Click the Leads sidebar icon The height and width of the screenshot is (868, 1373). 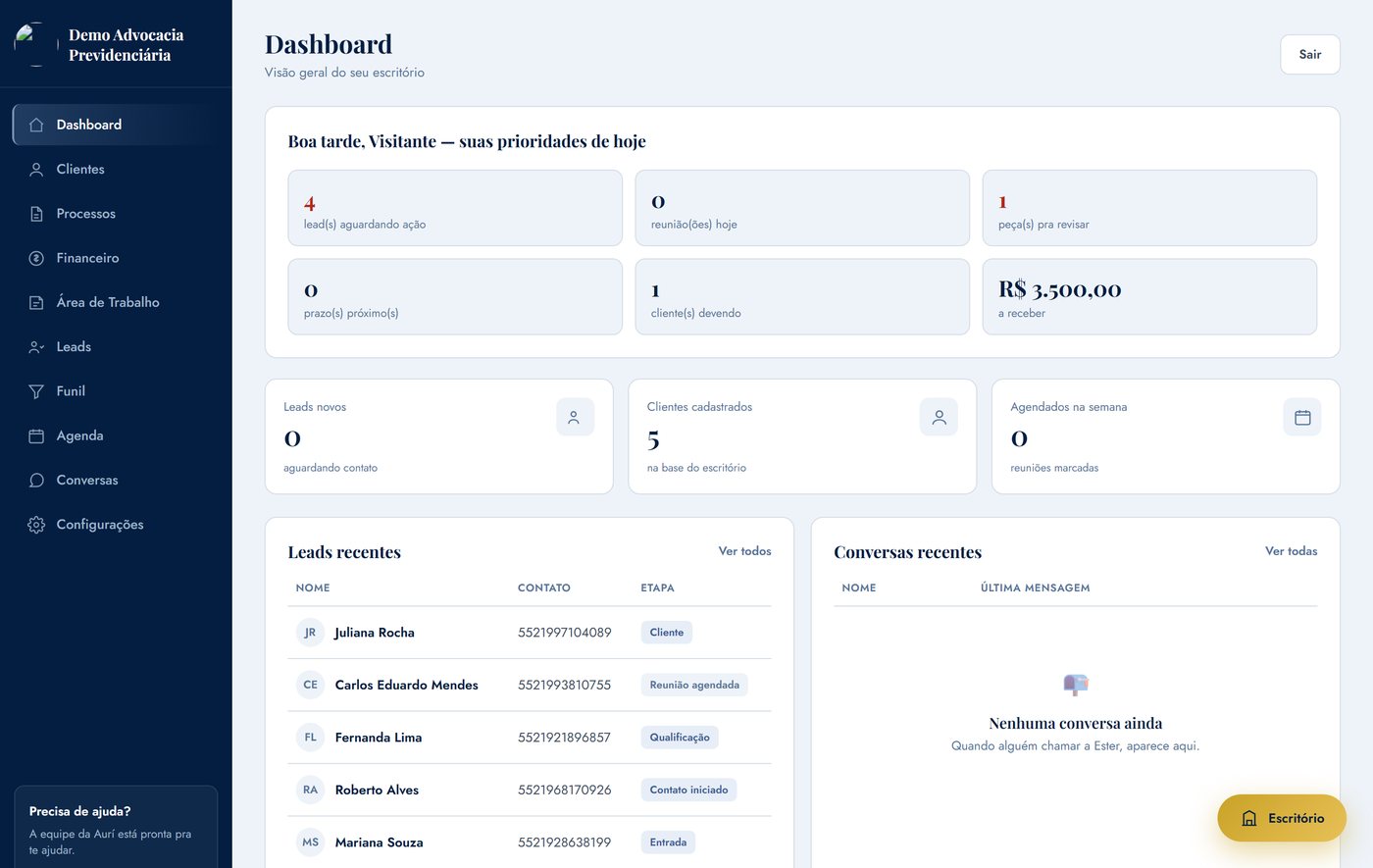[36, 347]
